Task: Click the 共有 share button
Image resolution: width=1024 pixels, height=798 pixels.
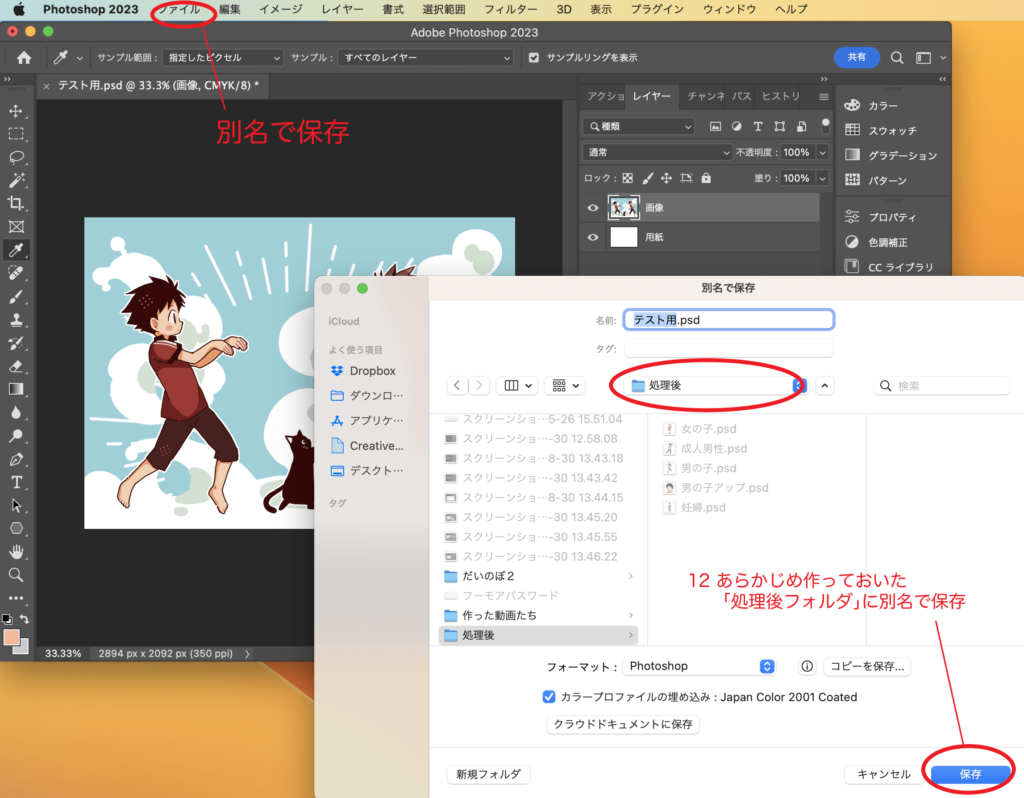Action: coord(857,57)
